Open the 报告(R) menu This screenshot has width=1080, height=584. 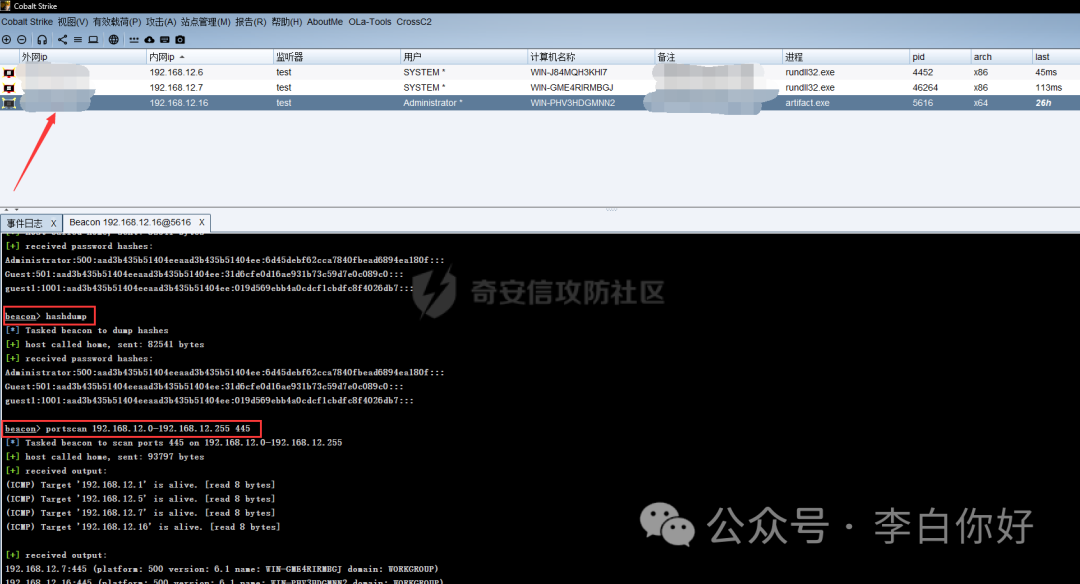251,22
